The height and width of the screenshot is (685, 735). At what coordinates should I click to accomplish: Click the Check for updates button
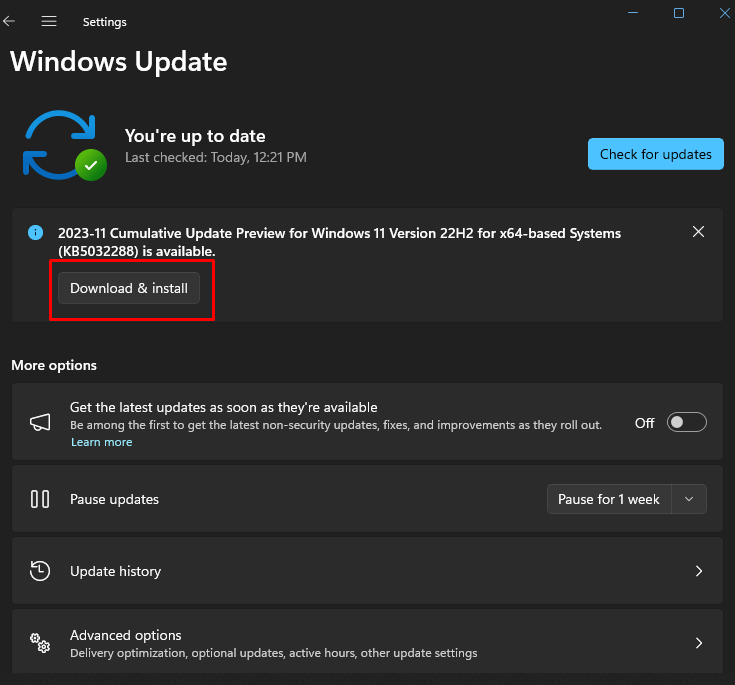click(x=655, y=154)
